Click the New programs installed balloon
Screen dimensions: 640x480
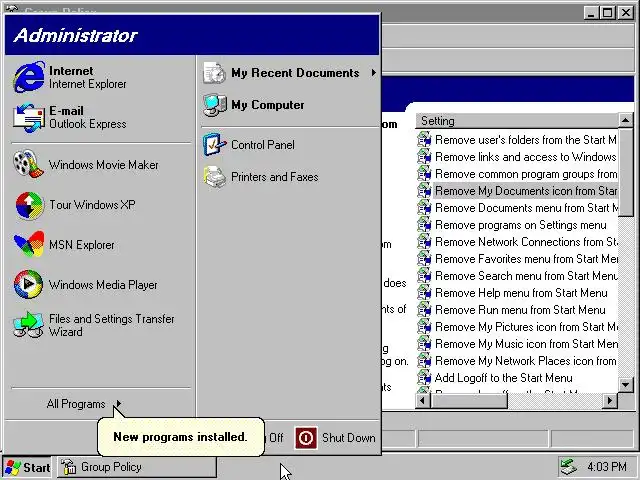[180, 436]
